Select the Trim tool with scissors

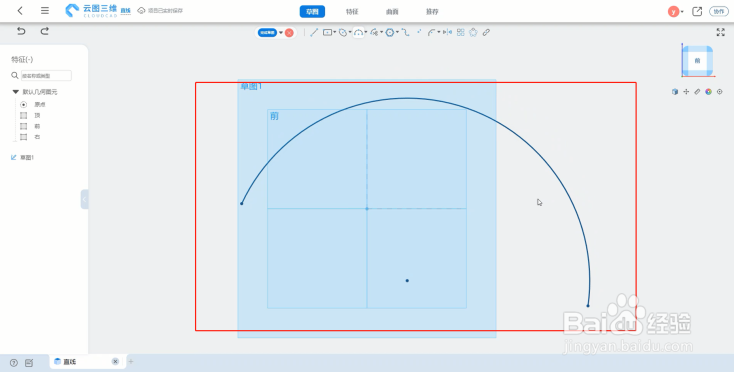(374, 32)
